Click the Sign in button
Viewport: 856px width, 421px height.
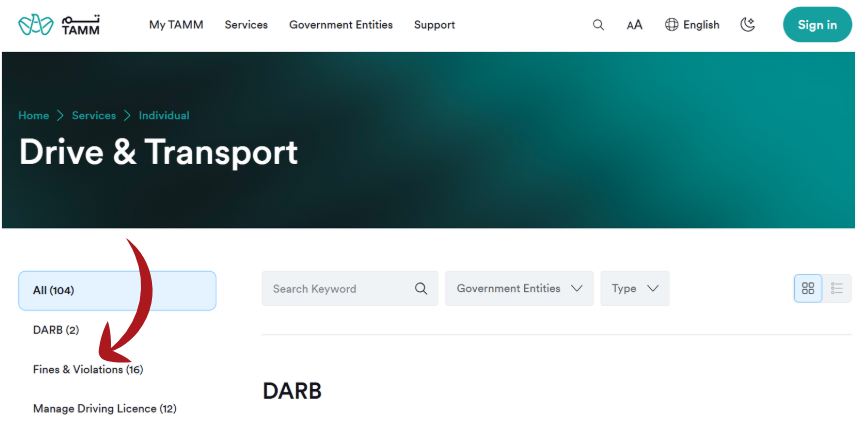point(817,25)
